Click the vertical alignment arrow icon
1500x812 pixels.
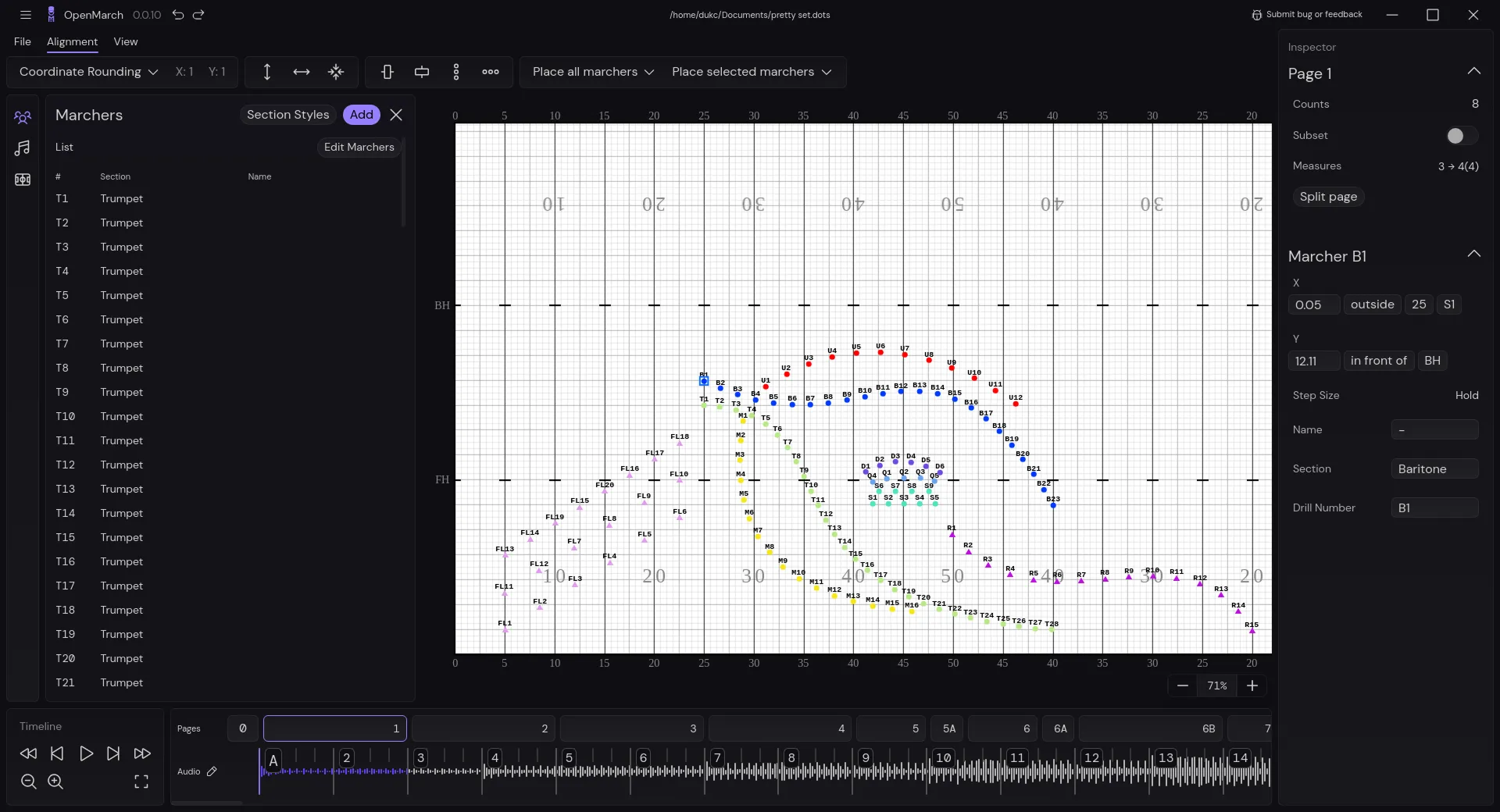(x=267, y=72)
